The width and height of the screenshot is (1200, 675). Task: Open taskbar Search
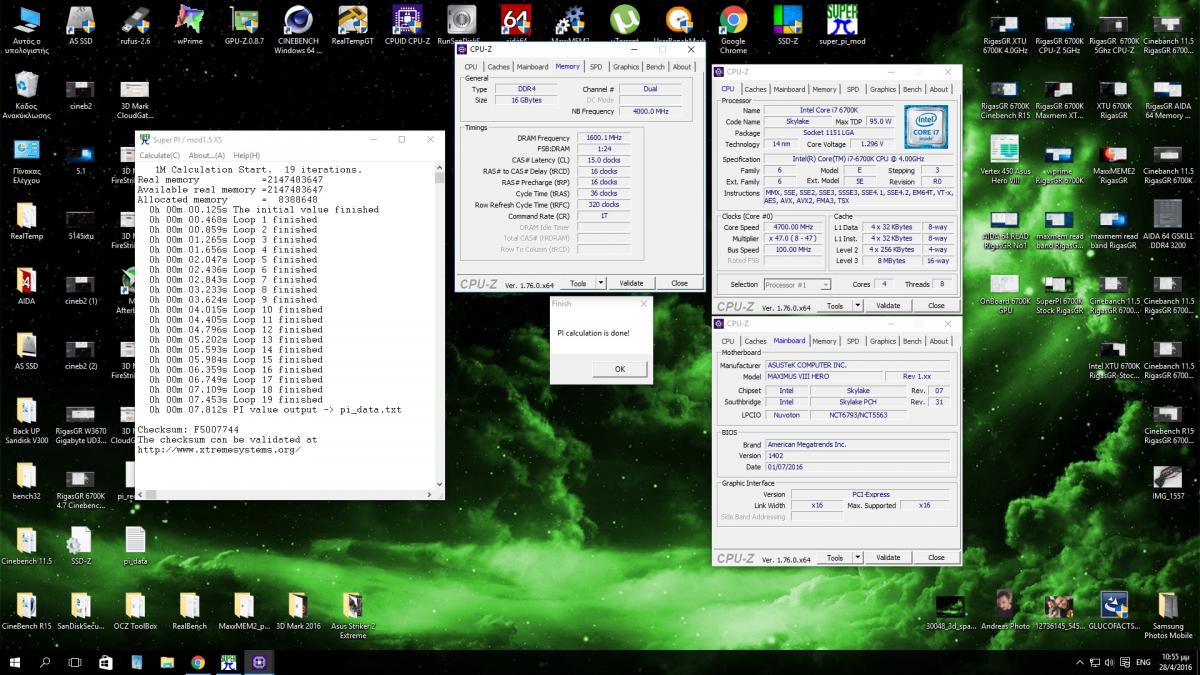point(45,662)
